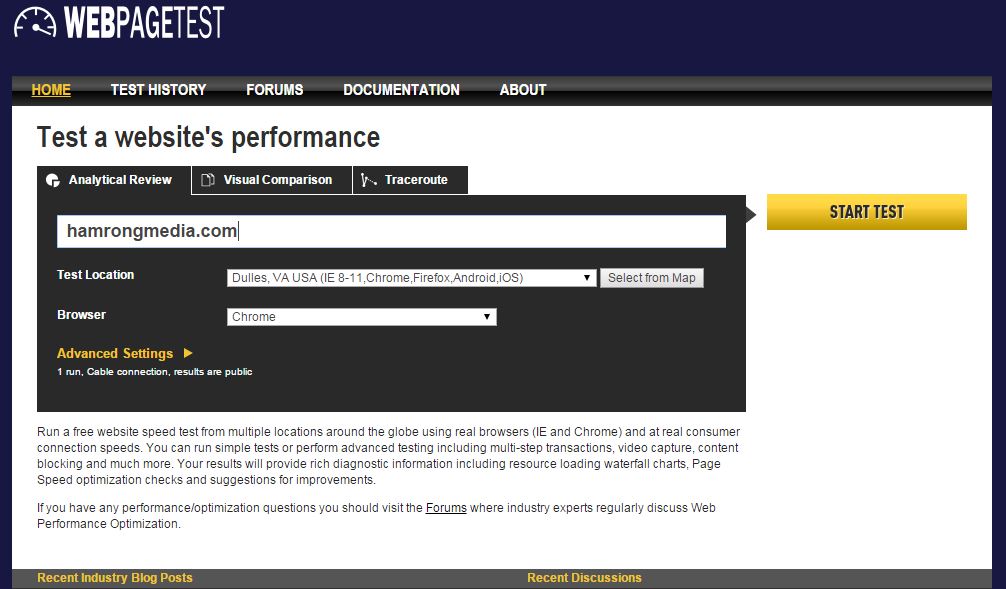
Task: Switch to the Traceroute tab
Action: coord(411,180)
